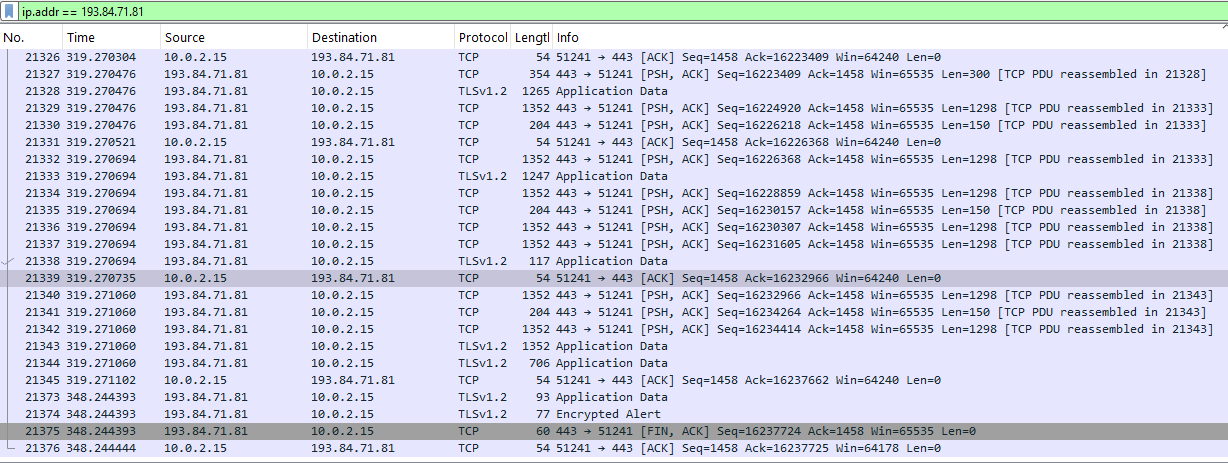This screenshot has width=1228, height=463.
Task: Select final packet 21376 Win=64178
Action: [x=614, y=448]
